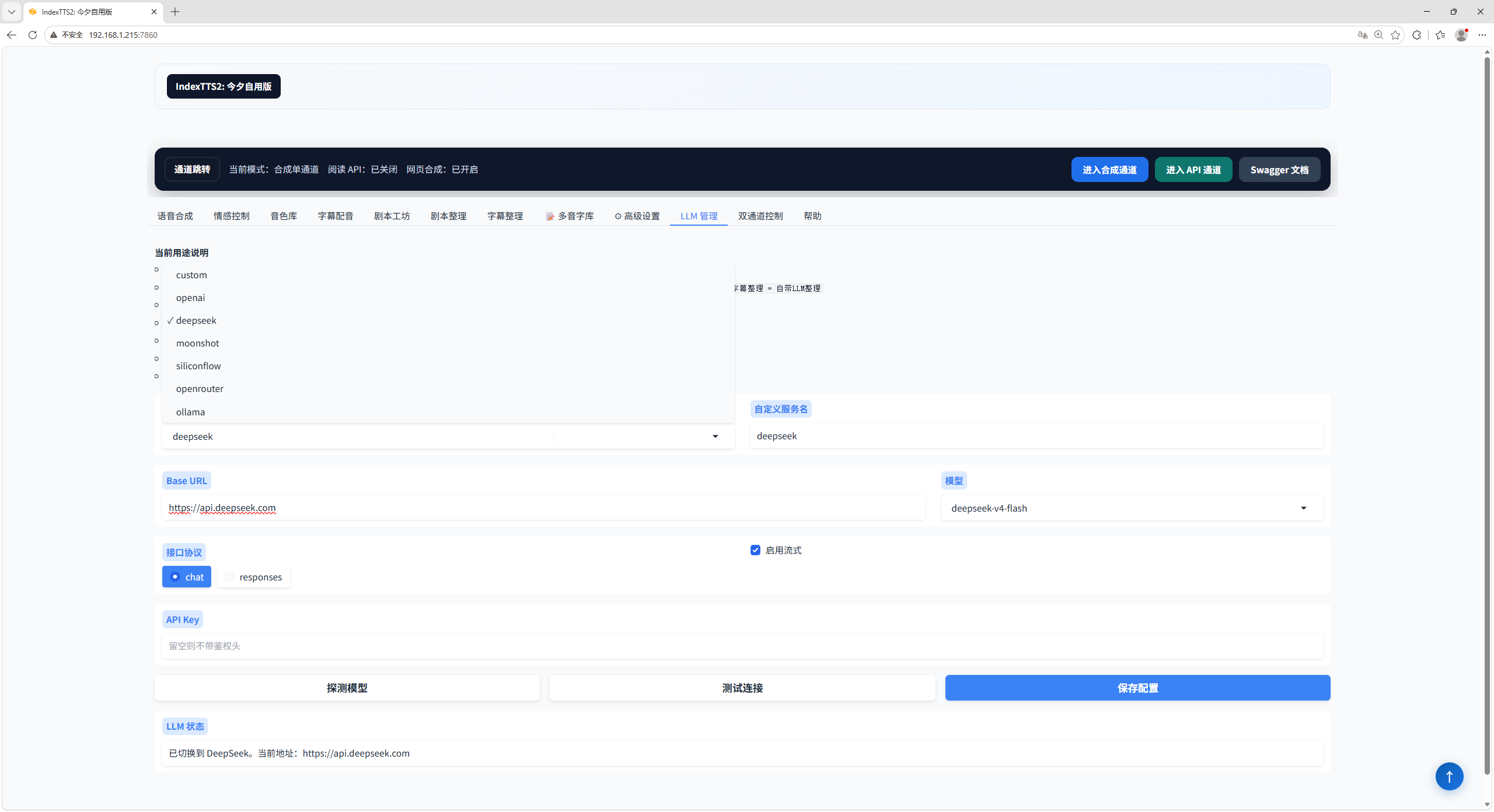Switch to the 帮助 tab
The image size is (1494, 812).
point(812,216)
